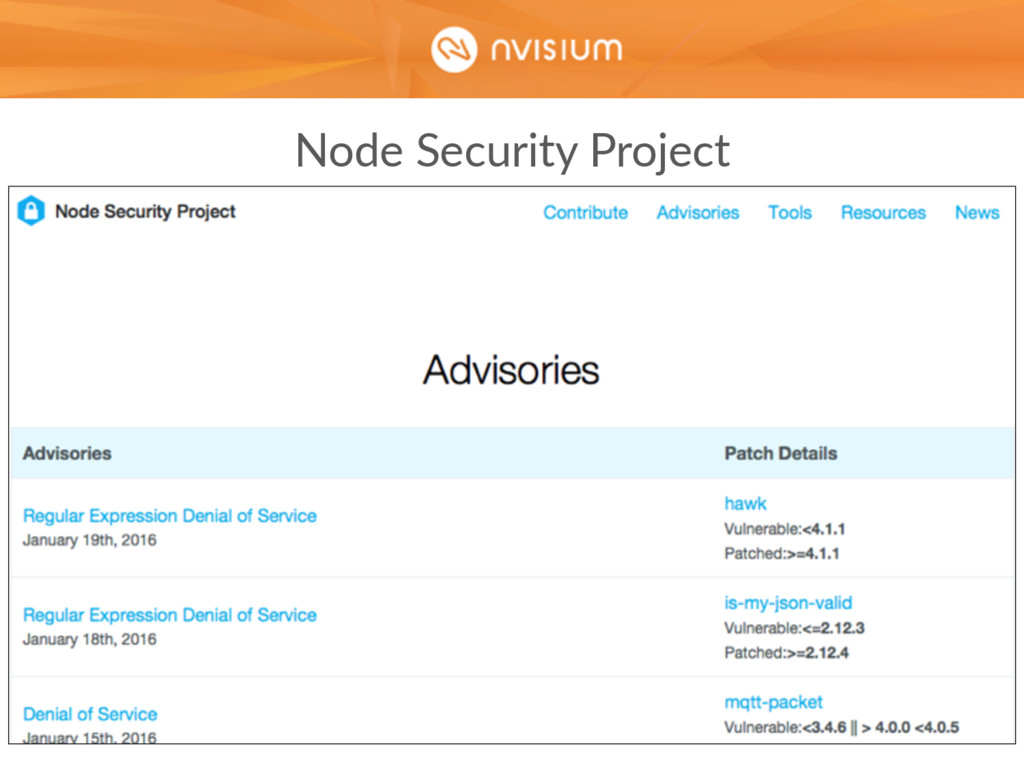
Task: Open the Denial of Service advisory link
Action: [x=90, y=714]
